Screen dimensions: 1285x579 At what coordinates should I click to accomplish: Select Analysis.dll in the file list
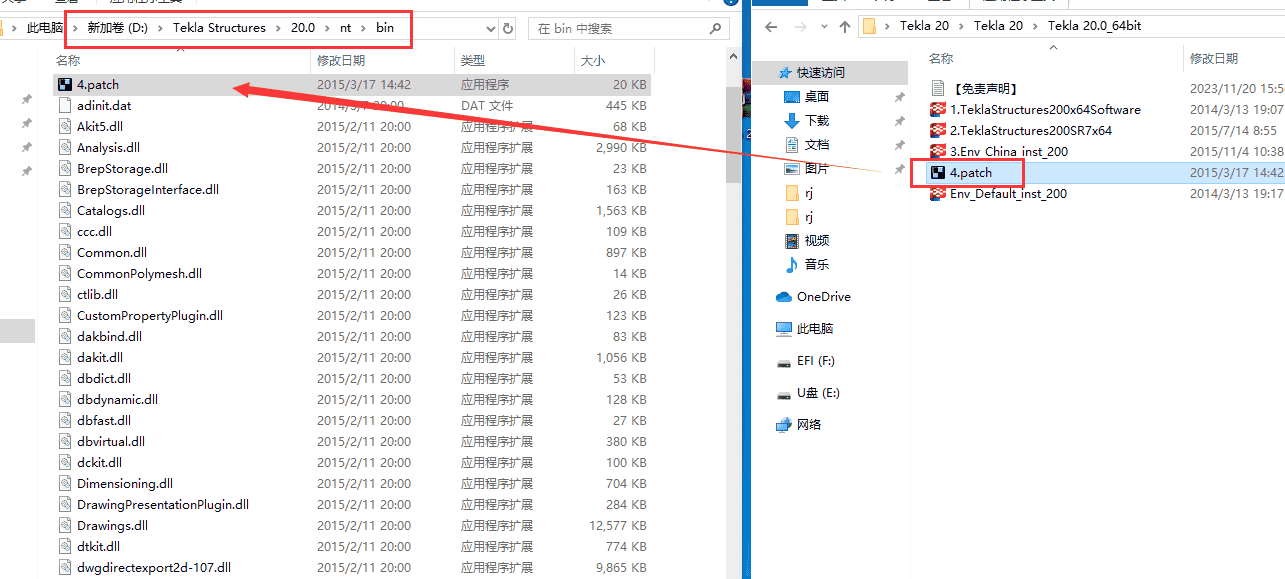tap(108, 147)
